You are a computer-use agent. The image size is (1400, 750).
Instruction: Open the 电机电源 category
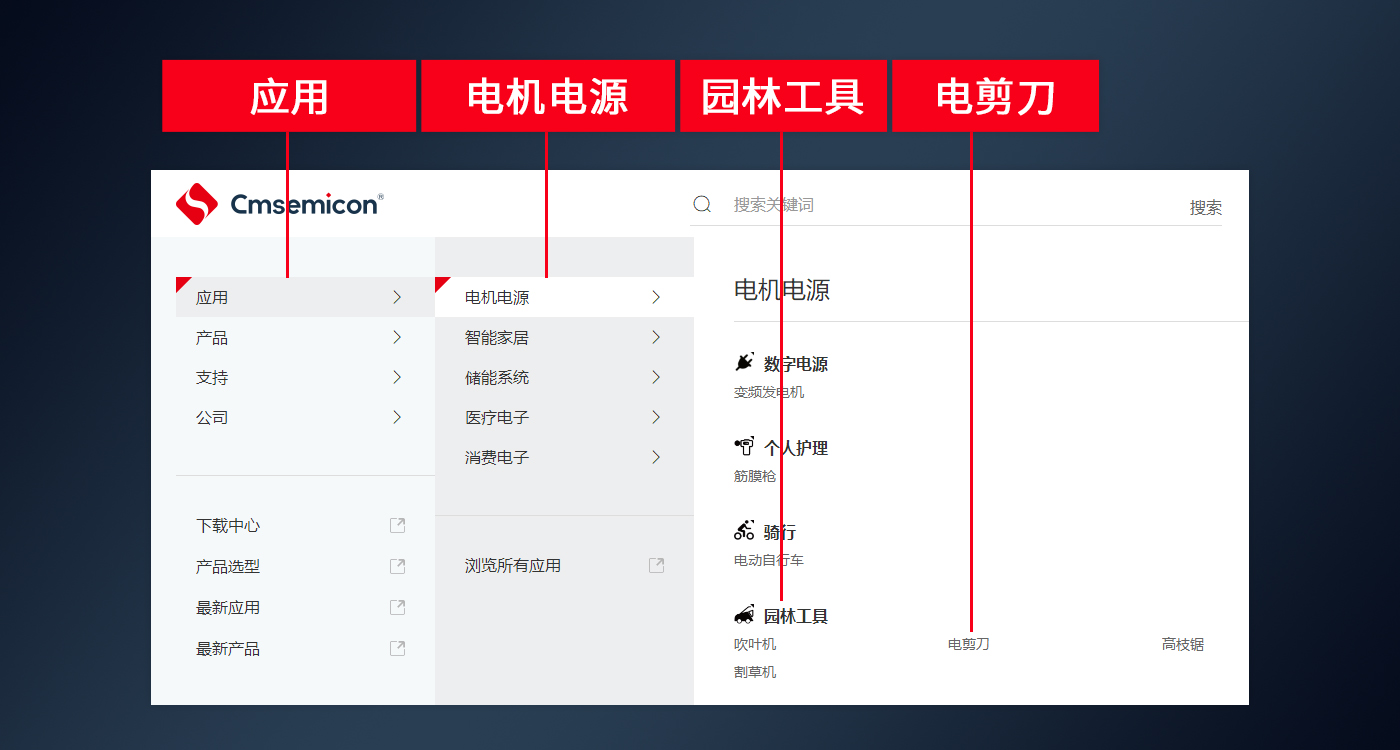[564, 297]
